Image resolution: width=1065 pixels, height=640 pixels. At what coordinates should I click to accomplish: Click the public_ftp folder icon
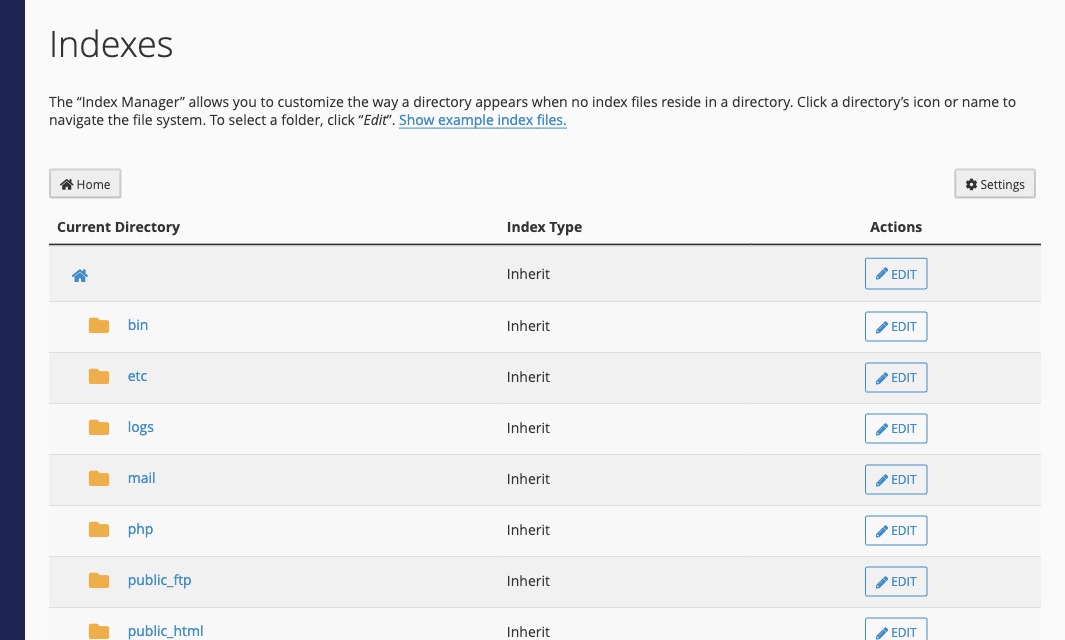pyautogui.click(x=99, y=580)
